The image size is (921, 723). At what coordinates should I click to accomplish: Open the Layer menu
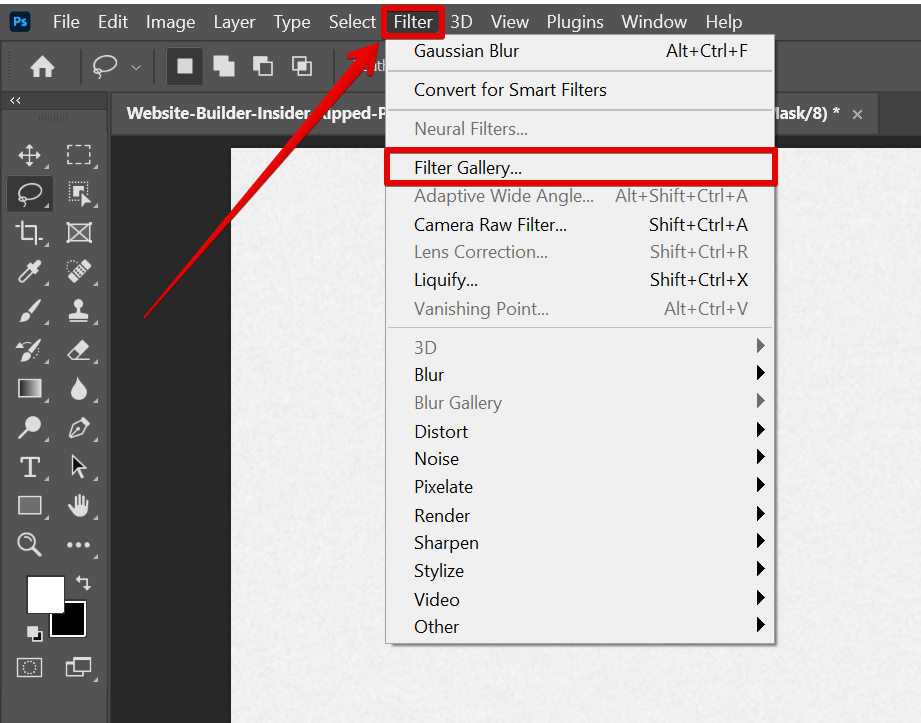[x=234, y=21]
